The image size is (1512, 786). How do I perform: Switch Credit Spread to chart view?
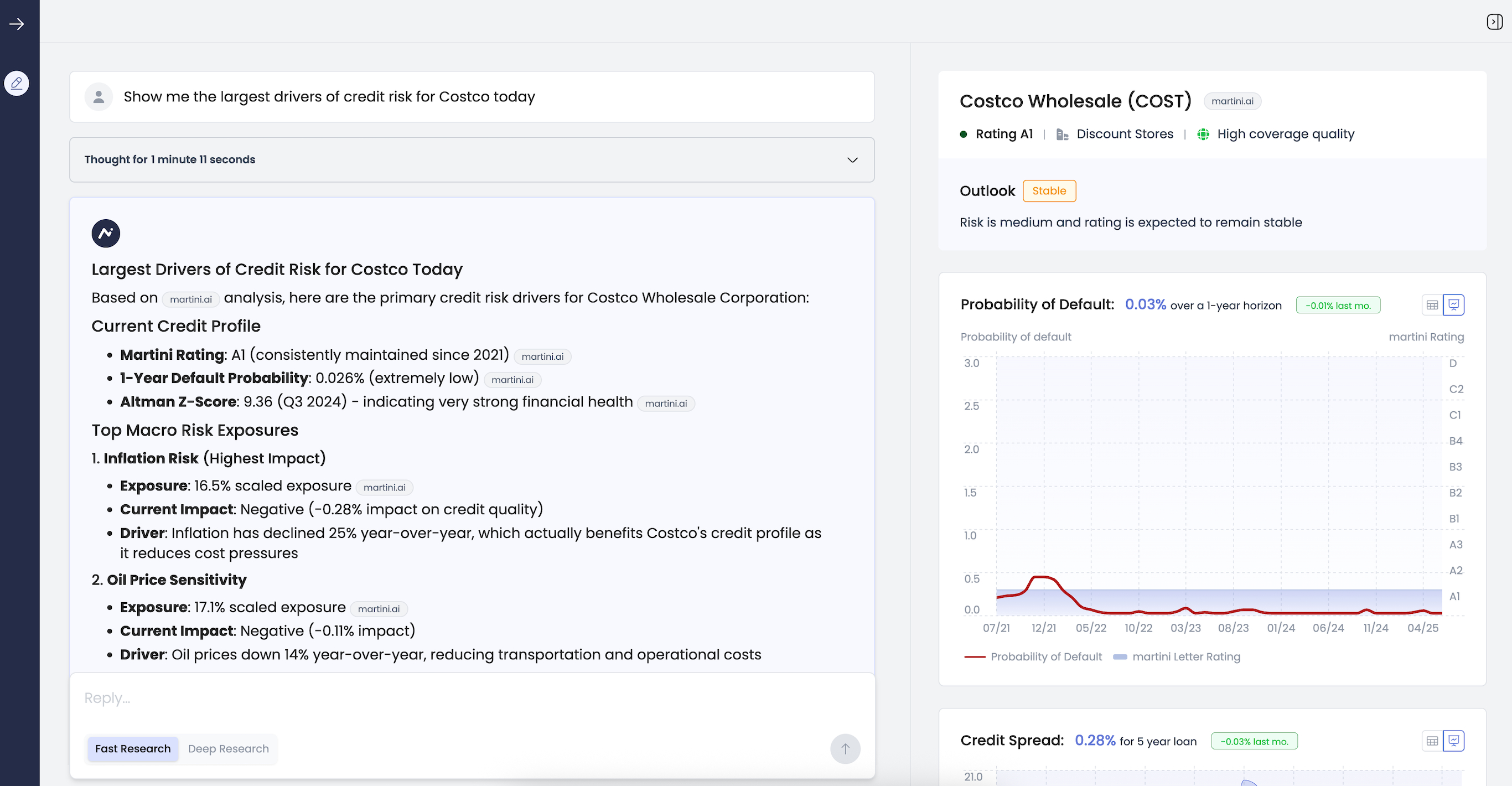tap(1453, 741)
